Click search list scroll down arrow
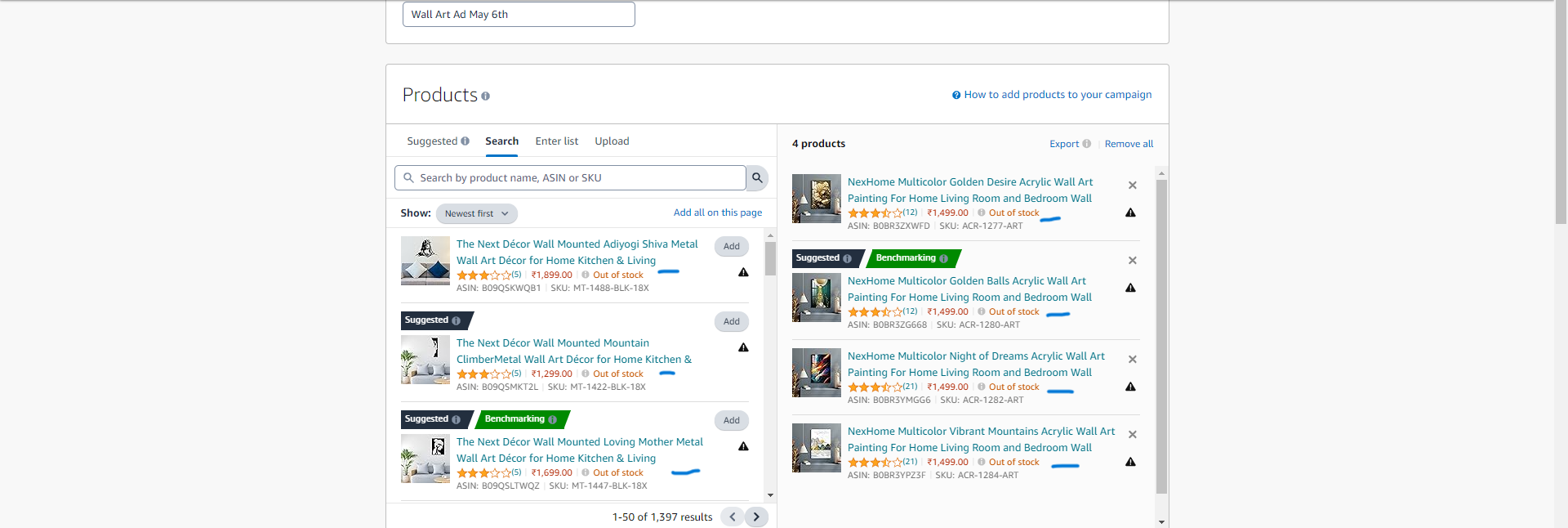Image resolution: width=1568 pixels, height=528 pixels. pos(770,495)
